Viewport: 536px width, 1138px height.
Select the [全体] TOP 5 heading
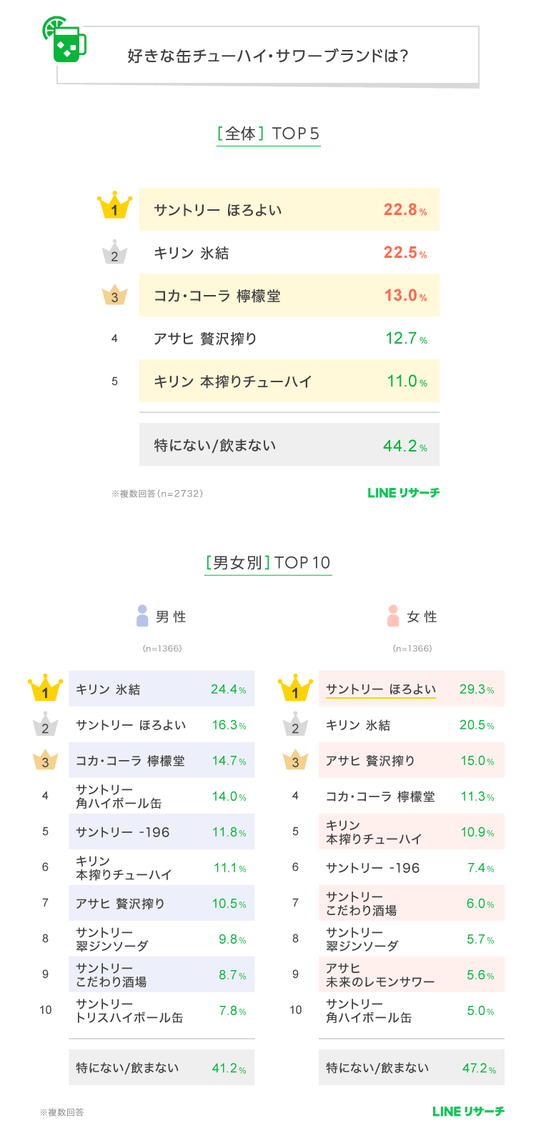coord(268,134)
